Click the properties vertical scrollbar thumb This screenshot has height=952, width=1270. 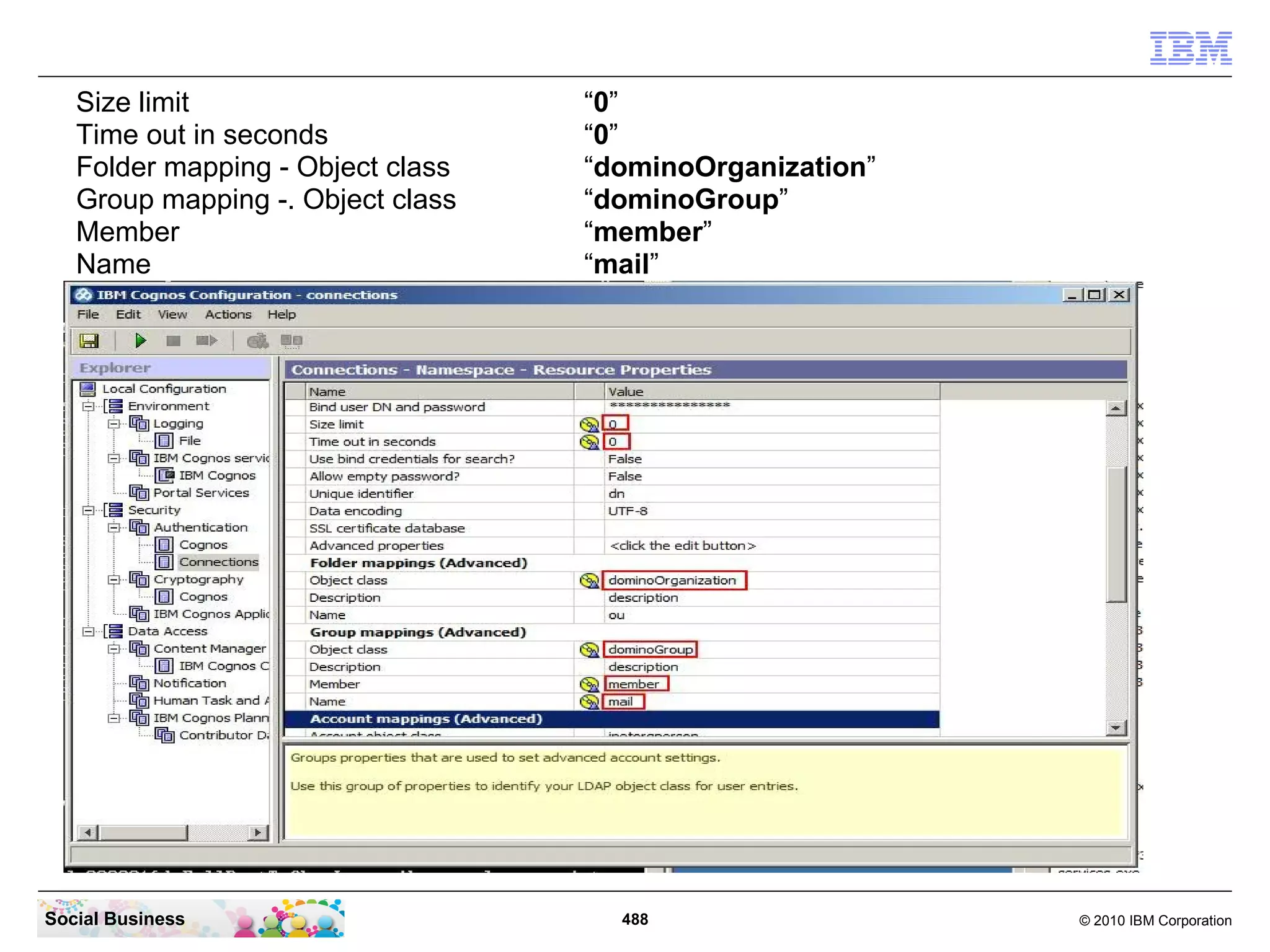tap(1116, 534)
